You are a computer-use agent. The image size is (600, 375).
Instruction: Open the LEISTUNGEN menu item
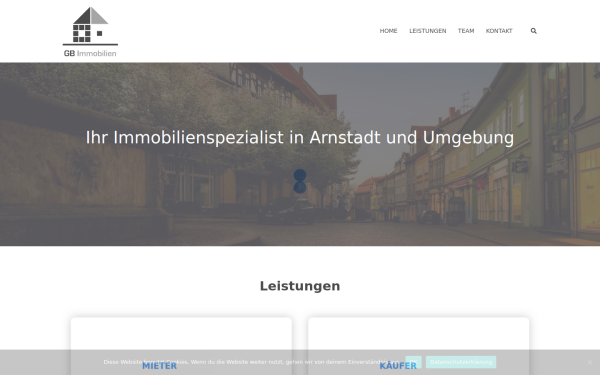[x=427, y=31]
